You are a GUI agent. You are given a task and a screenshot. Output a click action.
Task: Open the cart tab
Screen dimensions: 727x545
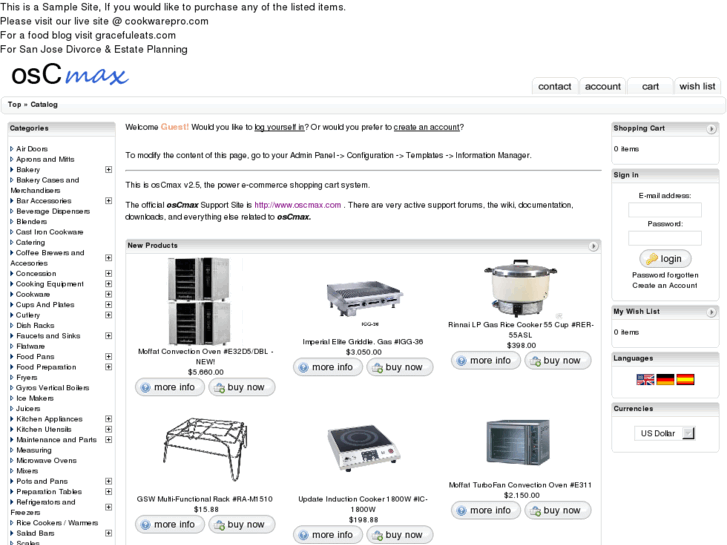[650, 86]
